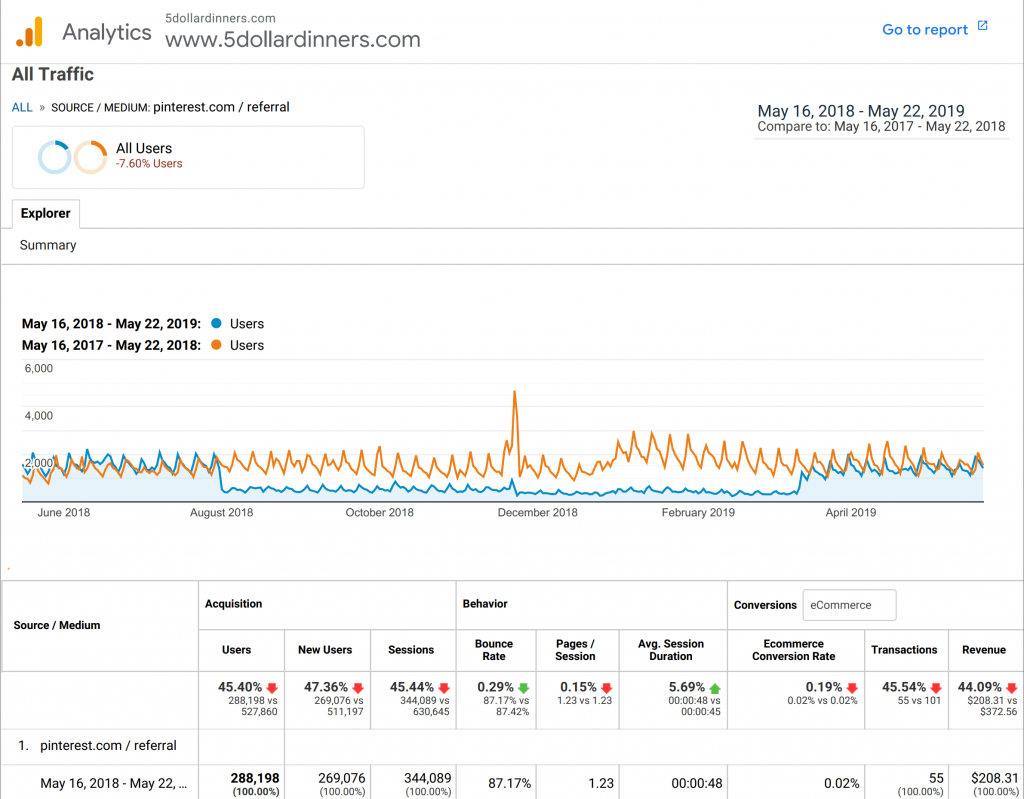Click the red down arrow next to 0.19%

852,688
